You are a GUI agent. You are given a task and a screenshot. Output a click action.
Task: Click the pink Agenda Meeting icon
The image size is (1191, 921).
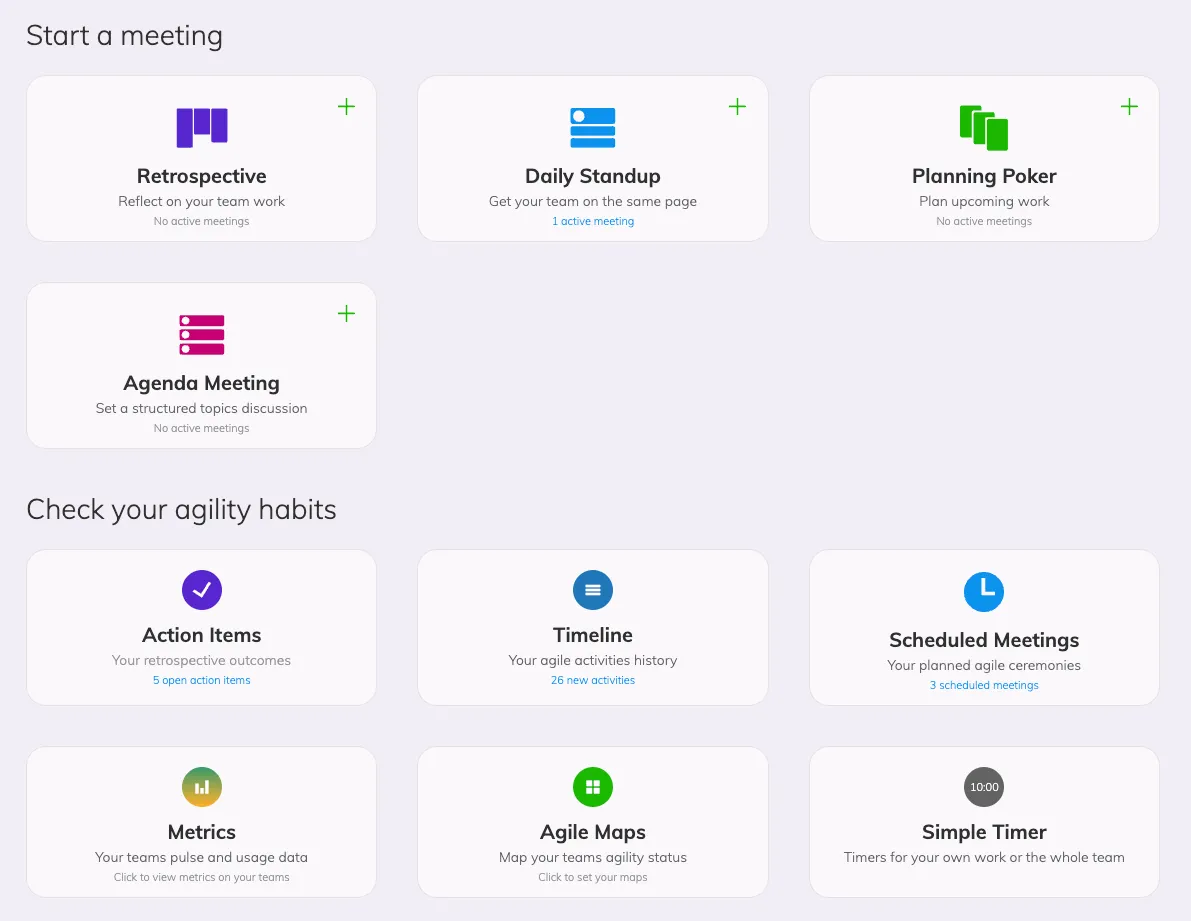click(x=201, y=335)
